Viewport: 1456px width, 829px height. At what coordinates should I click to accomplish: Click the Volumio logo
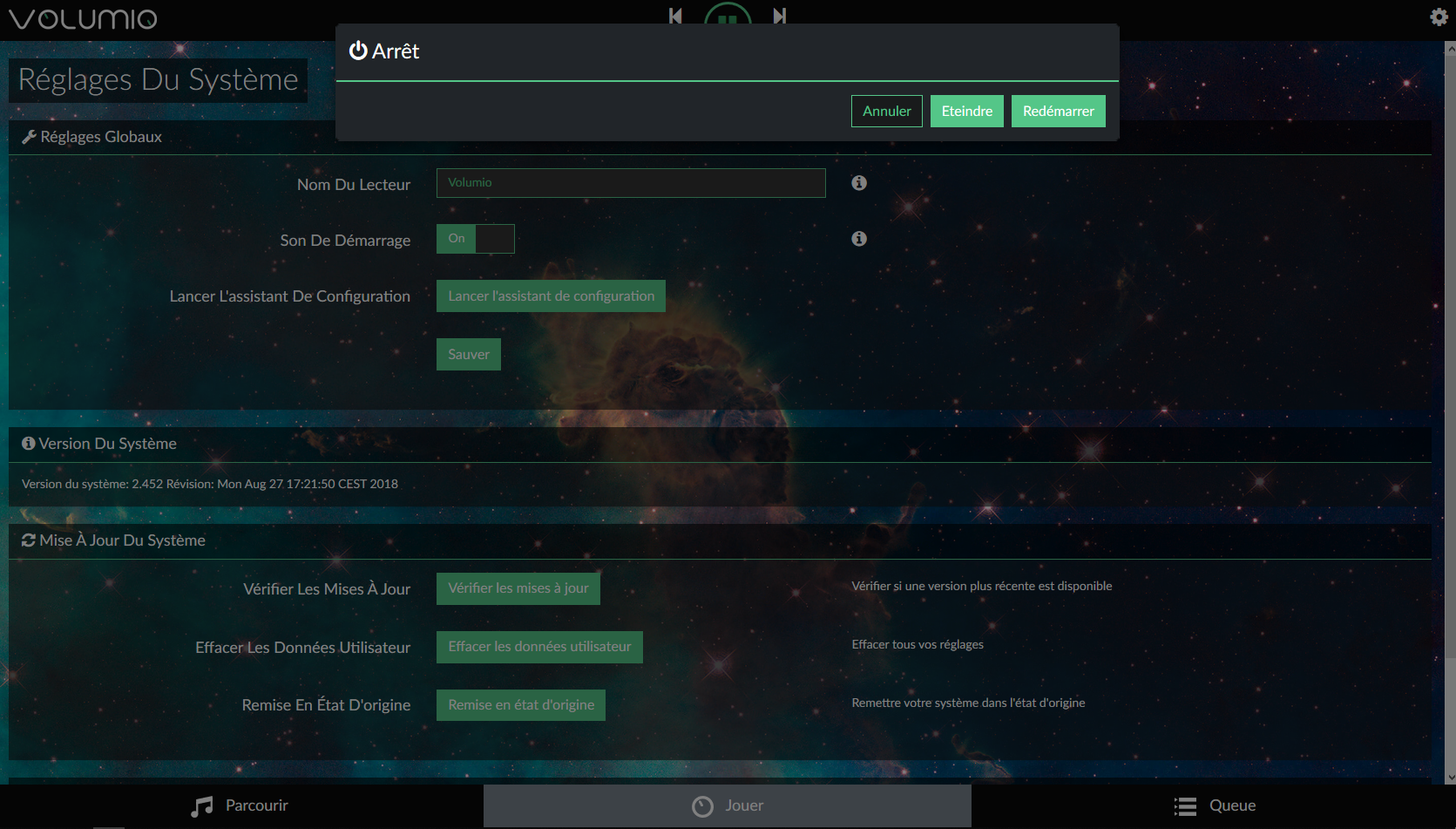[83, 19]
